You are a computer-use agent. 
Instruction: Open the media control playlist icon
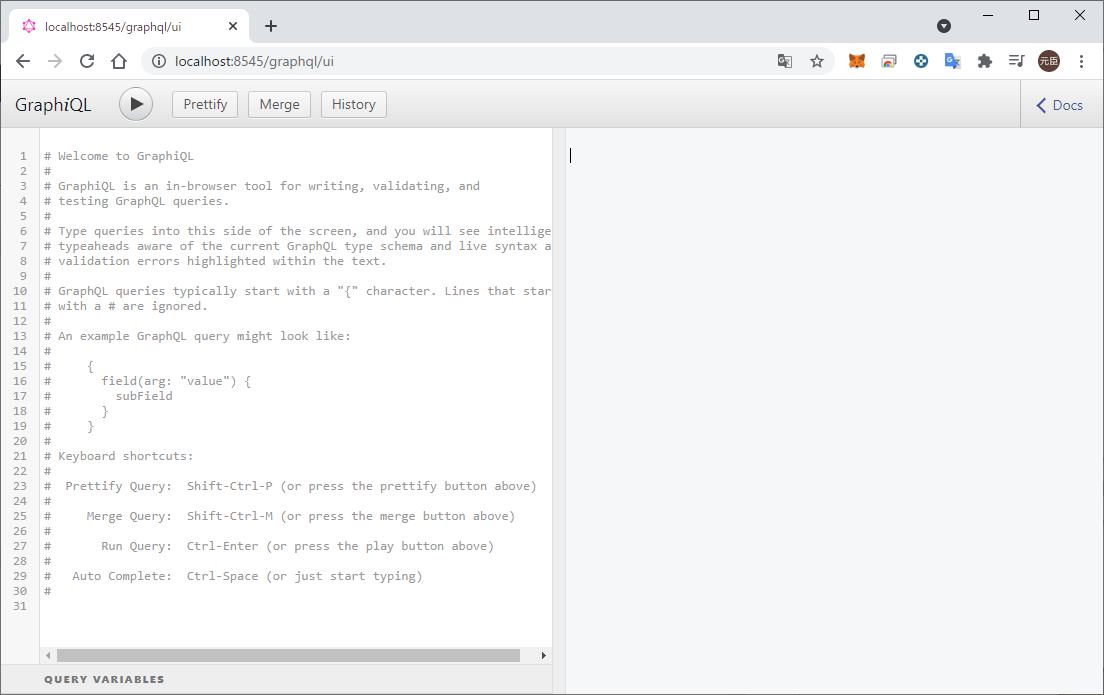coord(1016,61)
